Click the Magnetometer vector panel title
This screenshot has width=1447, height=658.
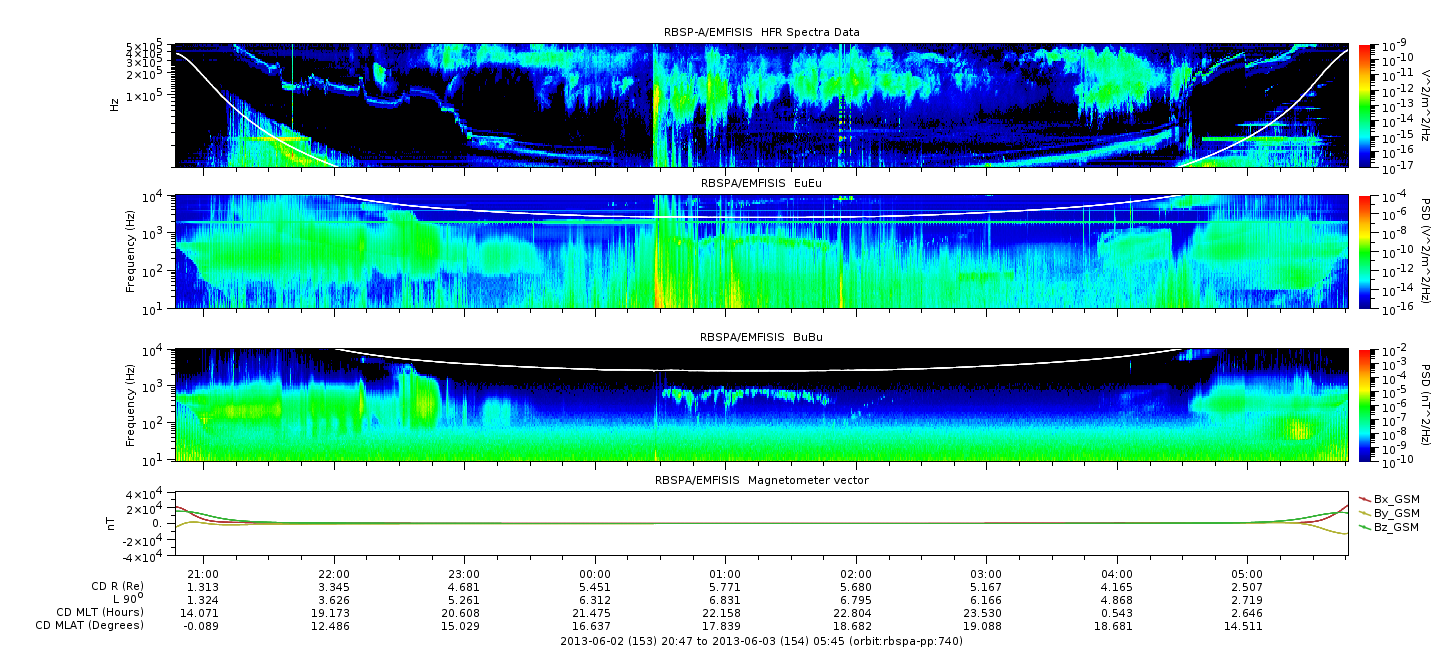click(761, 481)
